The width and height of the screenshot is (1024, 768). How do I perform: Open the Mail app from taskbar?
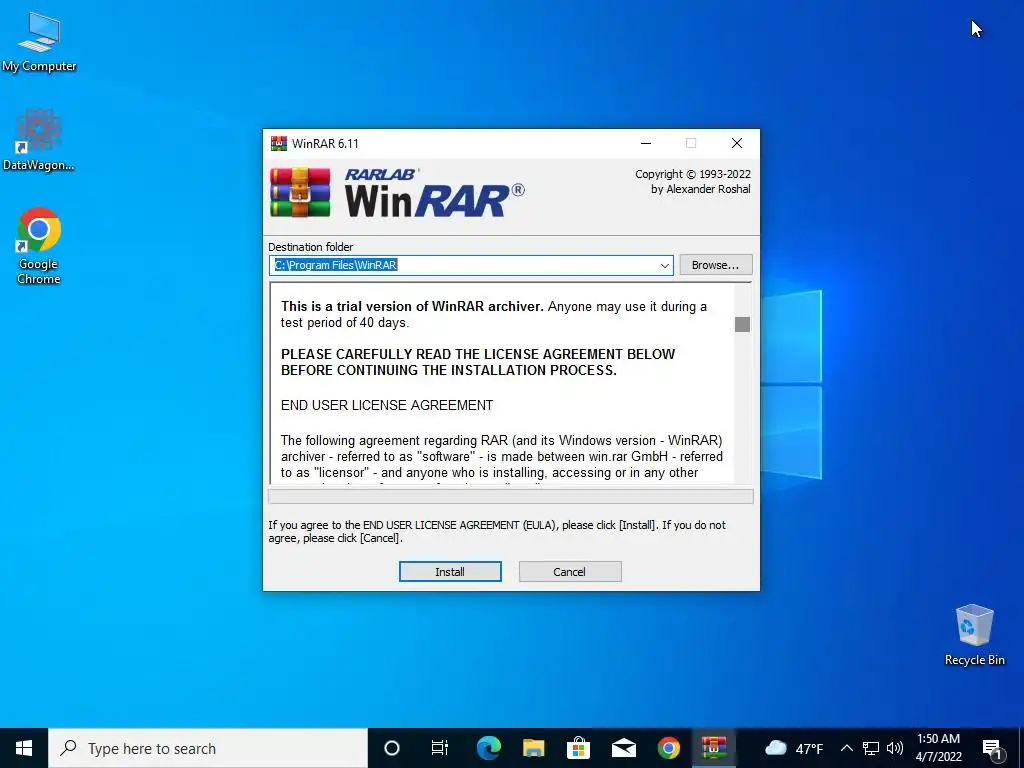pyautogui.click(x=624, y=748)
